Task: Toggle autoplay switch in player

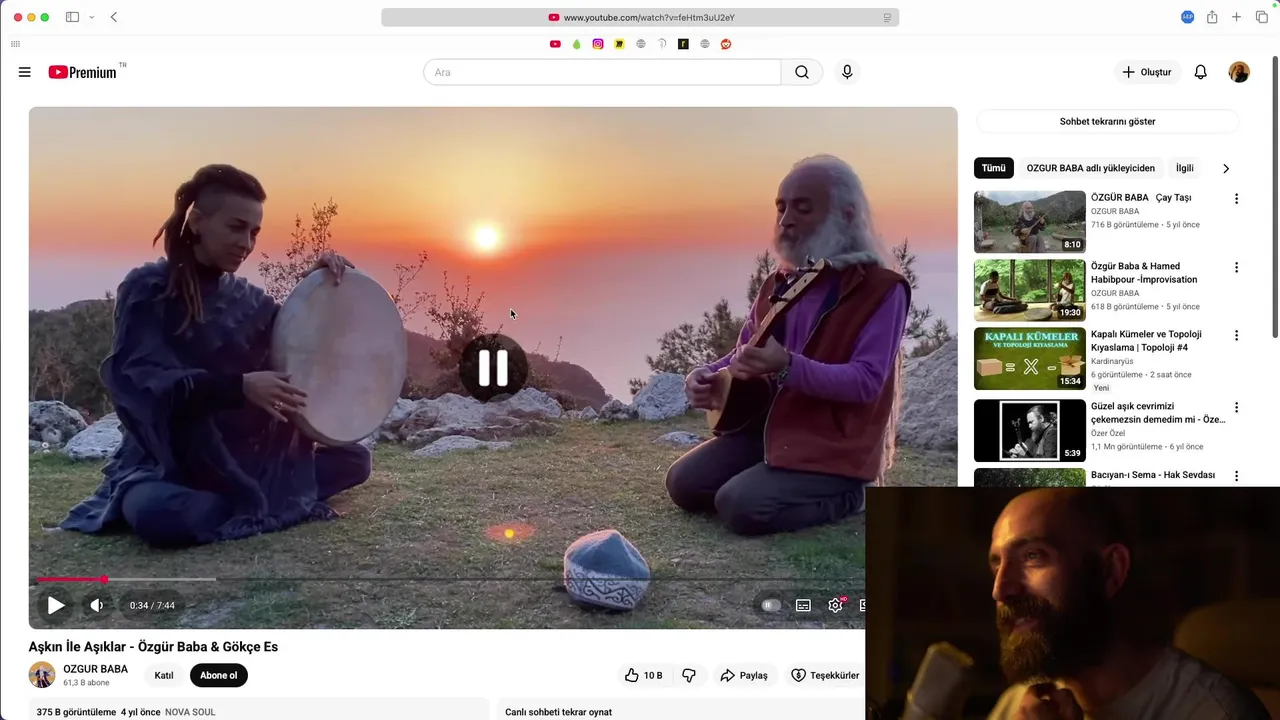Action: coord(770,605)
